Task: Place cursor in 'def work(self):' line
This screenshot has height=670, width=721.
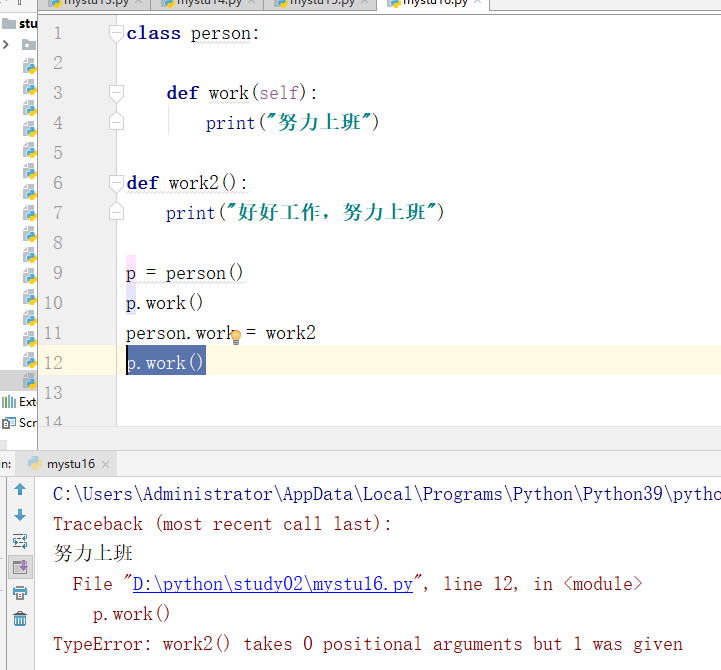Action: [241, 93]
